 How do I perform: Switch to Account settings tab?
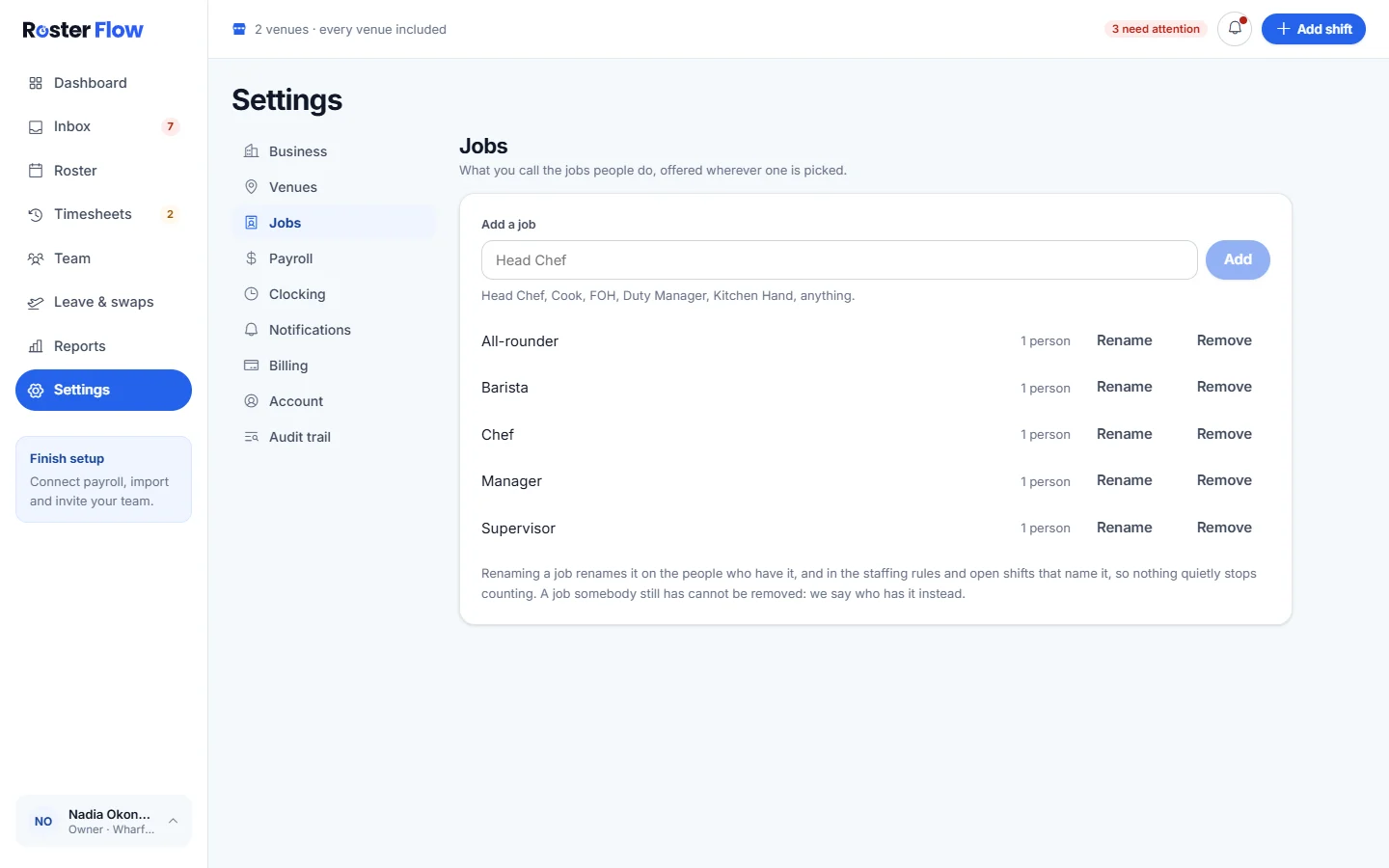(334, 401)
